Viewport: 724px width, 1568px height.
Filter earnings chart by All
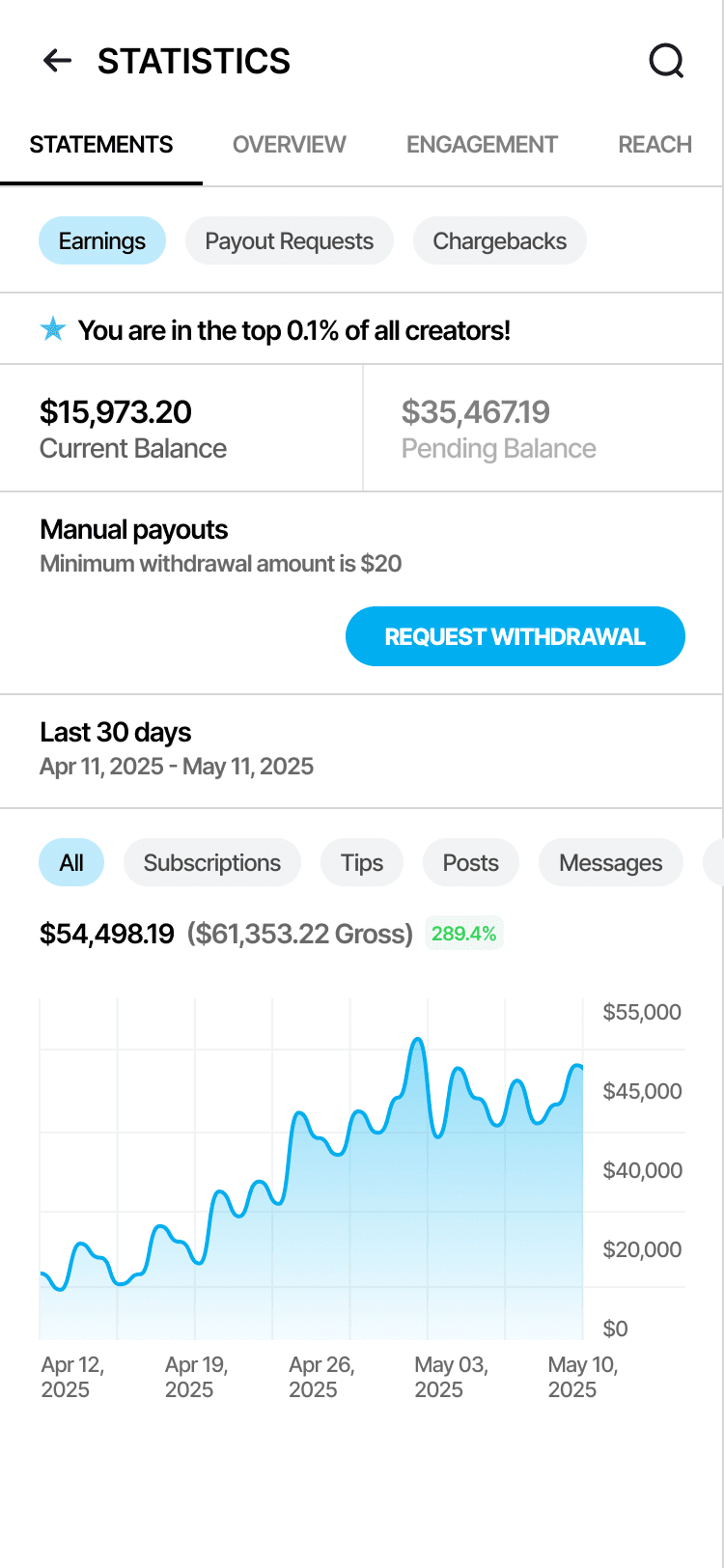click(71, 863)
